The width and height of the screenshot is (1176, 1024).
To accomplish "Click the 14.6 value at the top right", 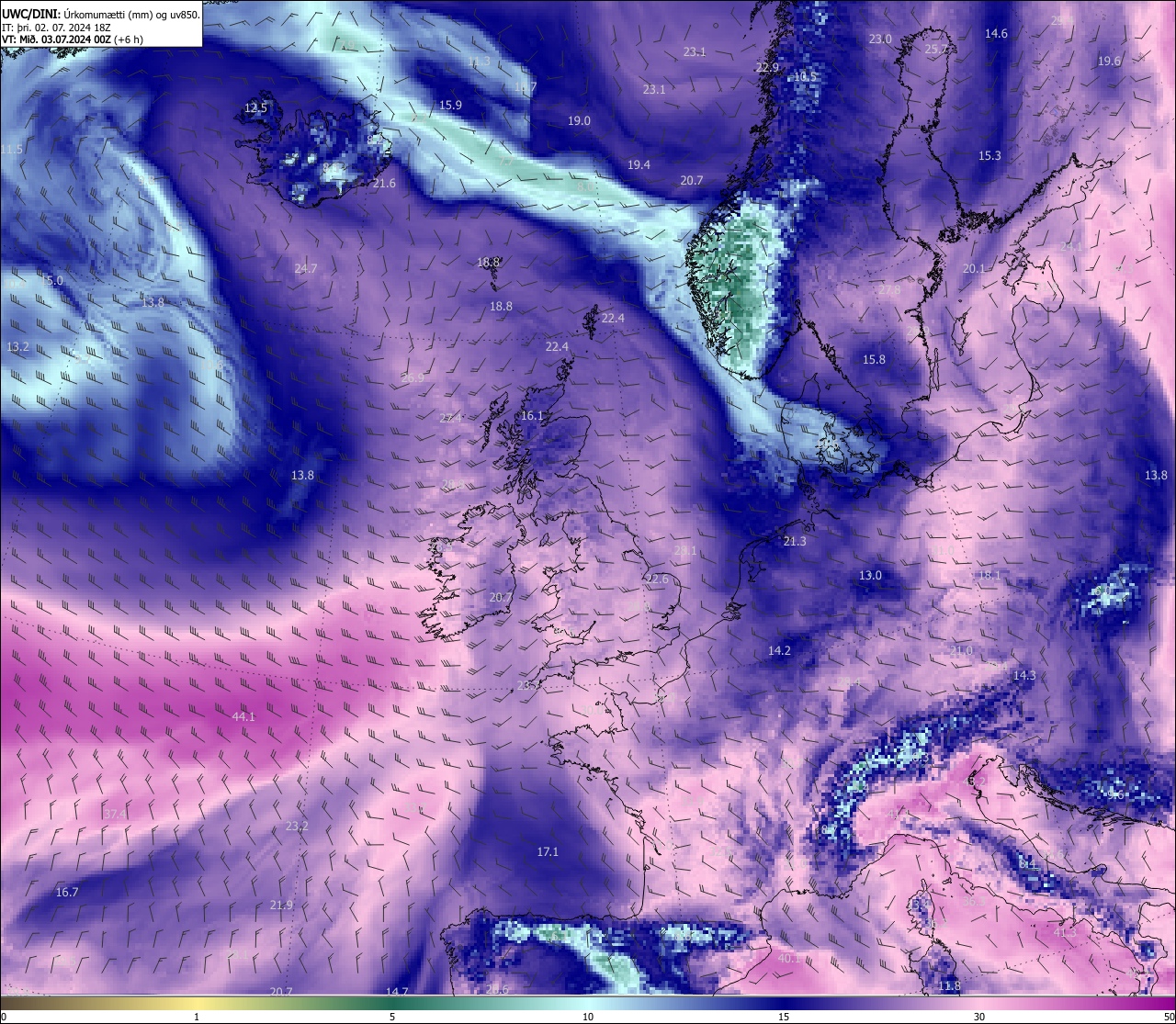I will pos(996,34).
